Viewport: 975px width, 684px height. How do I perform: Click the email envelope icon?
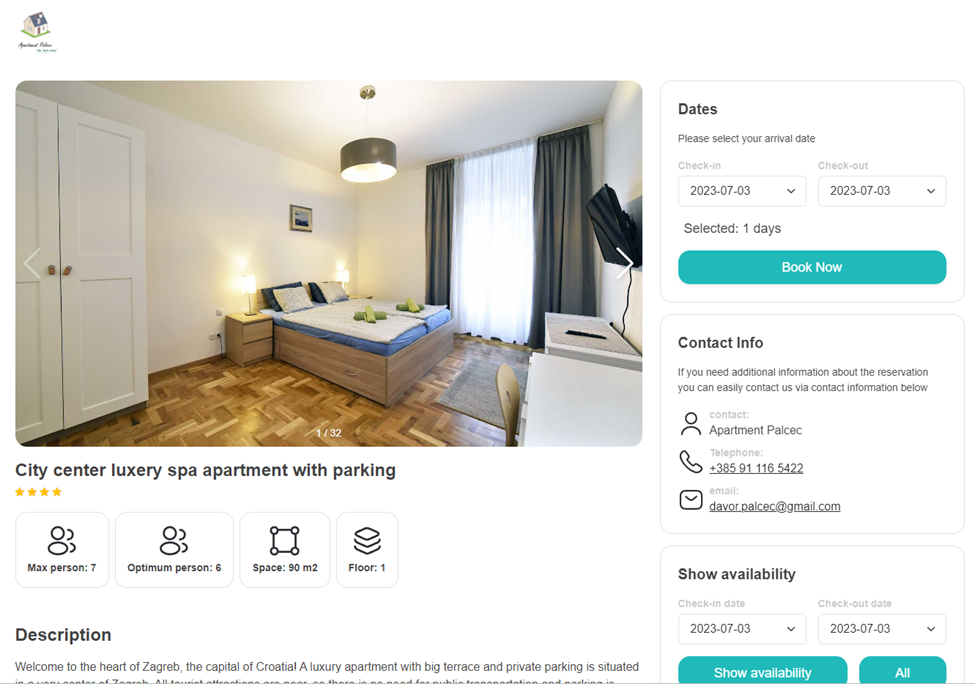point(691,500)
